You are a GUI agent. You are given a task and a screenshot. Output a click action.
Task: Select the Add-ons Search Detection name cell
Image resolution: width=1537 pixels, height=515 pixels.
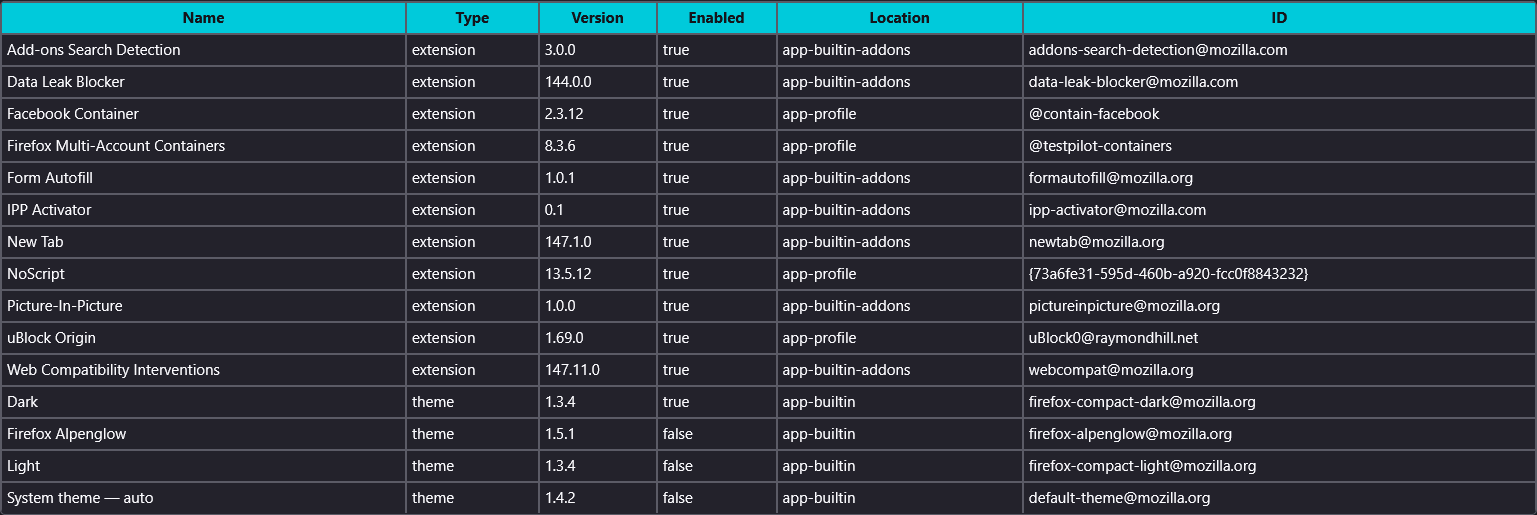tap(94, 50)
